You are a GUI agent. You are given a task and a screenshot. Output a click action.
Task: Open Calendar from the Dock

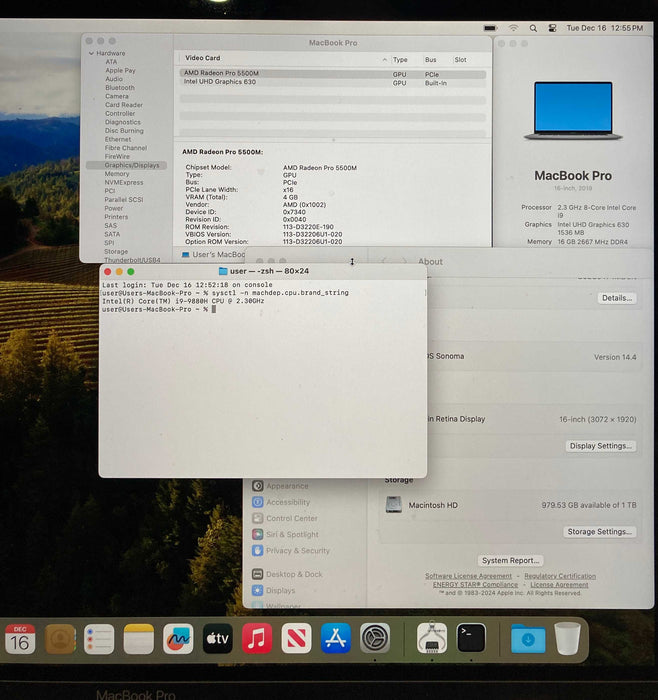(21, 639)
